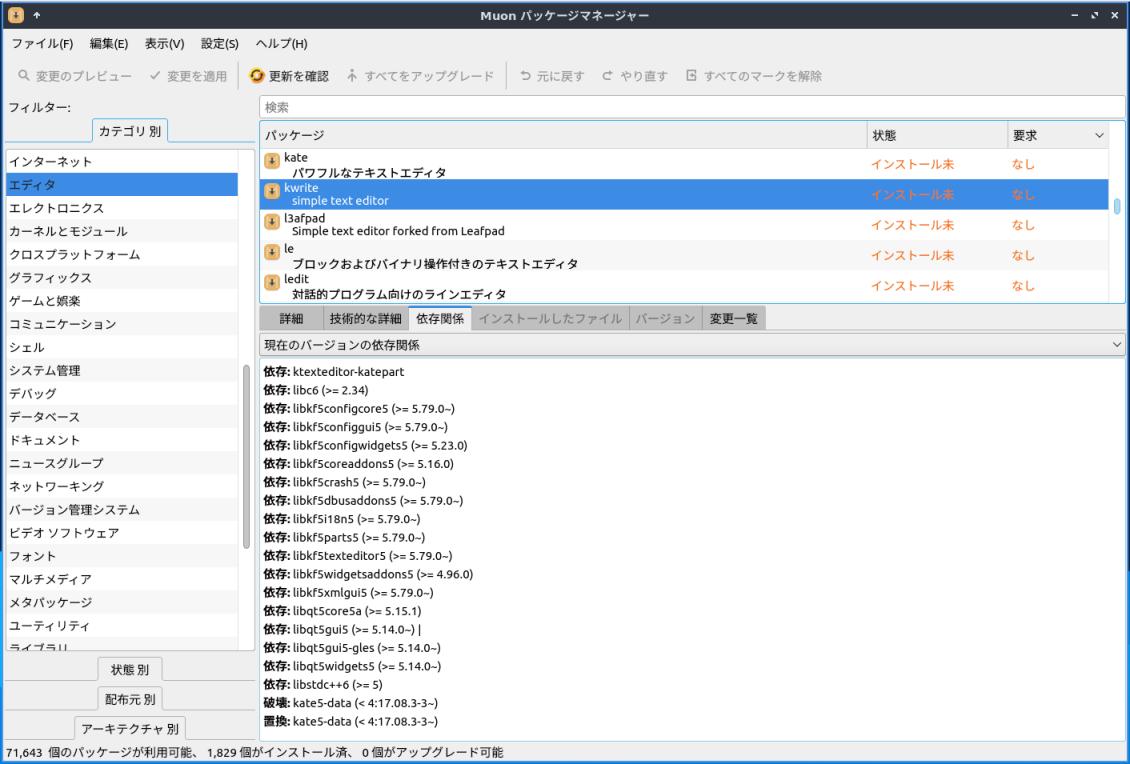
Task: Select the l3afpad package row
Action: 684,225
